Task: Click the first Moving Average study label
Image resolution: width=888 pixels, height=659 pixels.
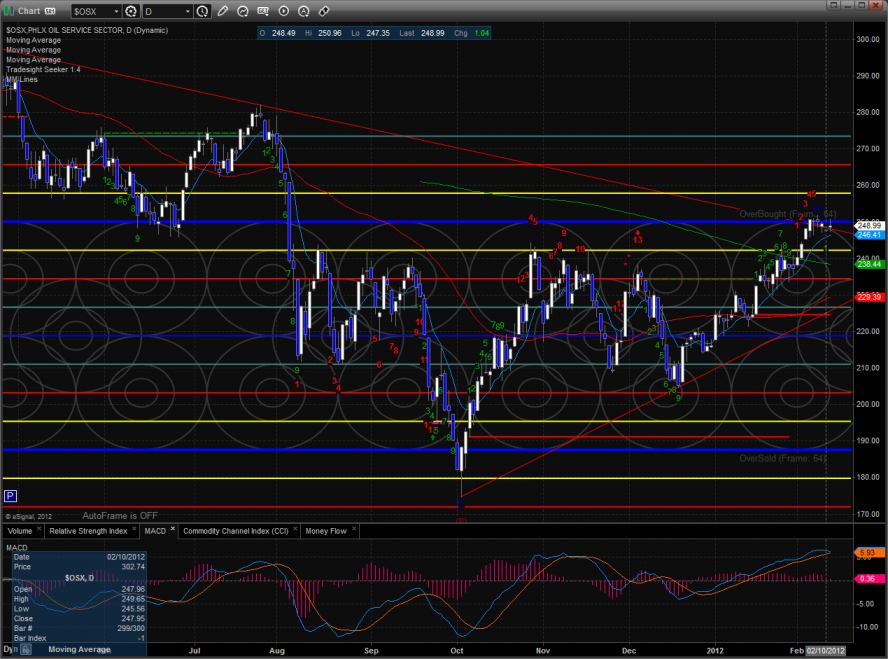Action: 33,40
